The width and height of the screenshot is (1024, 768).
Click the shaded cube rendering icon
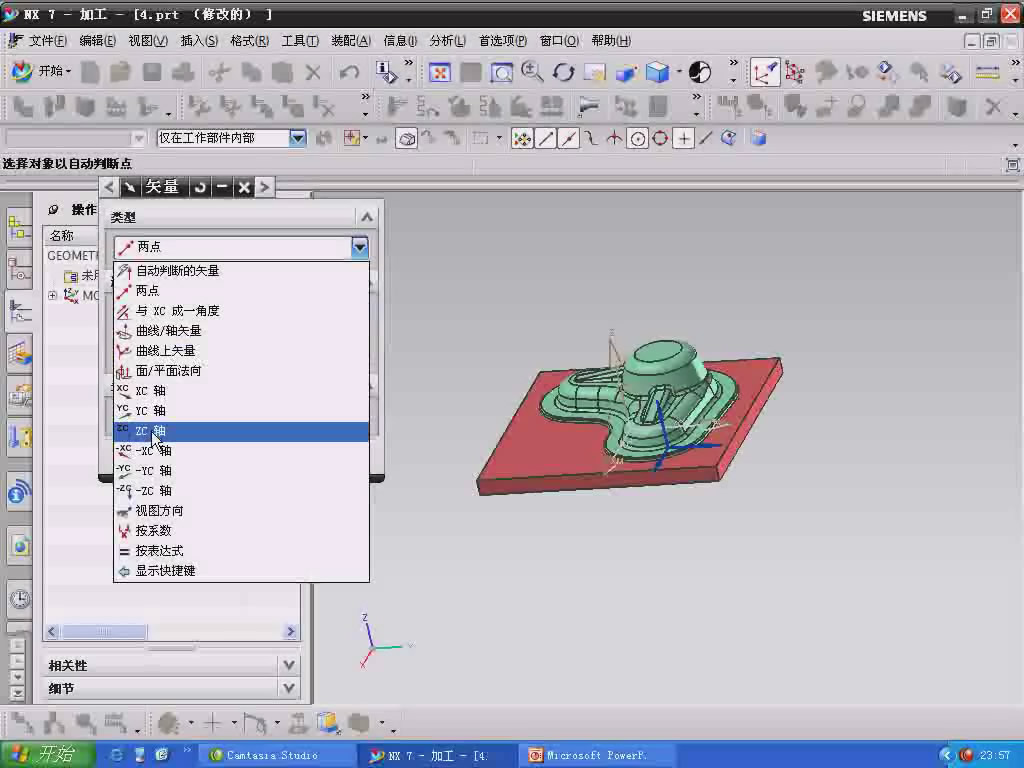pos(658,72)
